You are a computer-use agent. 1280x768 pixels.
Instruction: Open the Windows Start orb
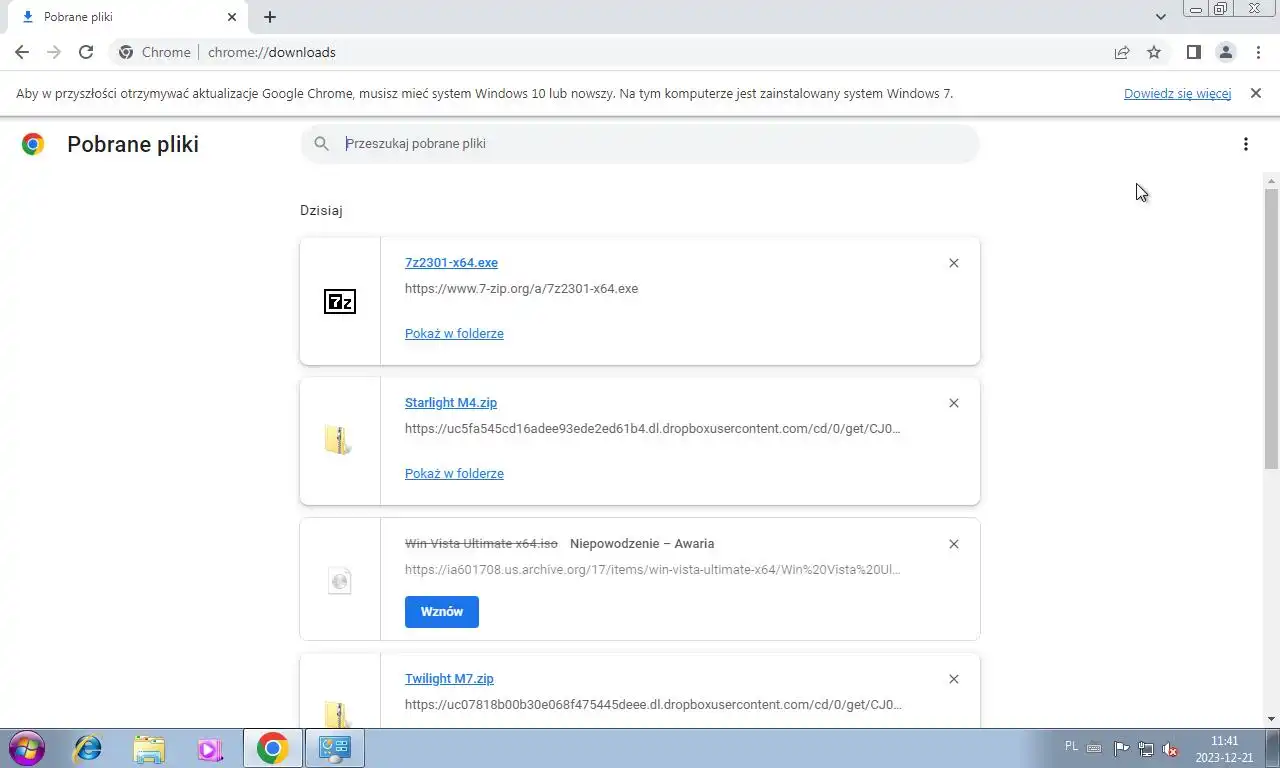[x=26, y=748]
